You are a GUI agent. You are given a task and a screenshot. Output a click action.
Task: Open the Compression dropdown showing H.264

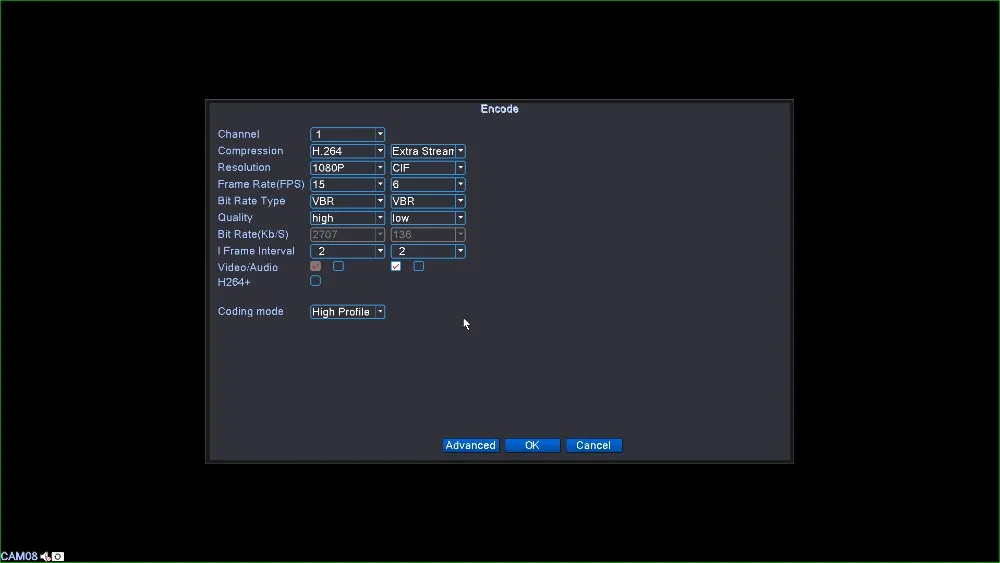(348, 151)
